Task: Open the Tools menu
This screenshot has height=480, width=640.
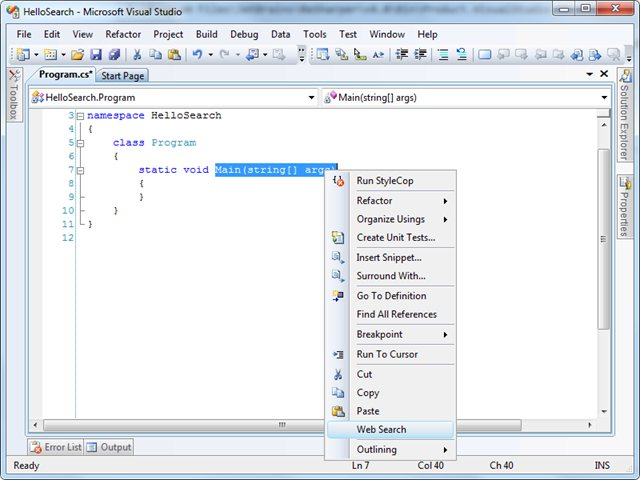Action: click(315, 34)
